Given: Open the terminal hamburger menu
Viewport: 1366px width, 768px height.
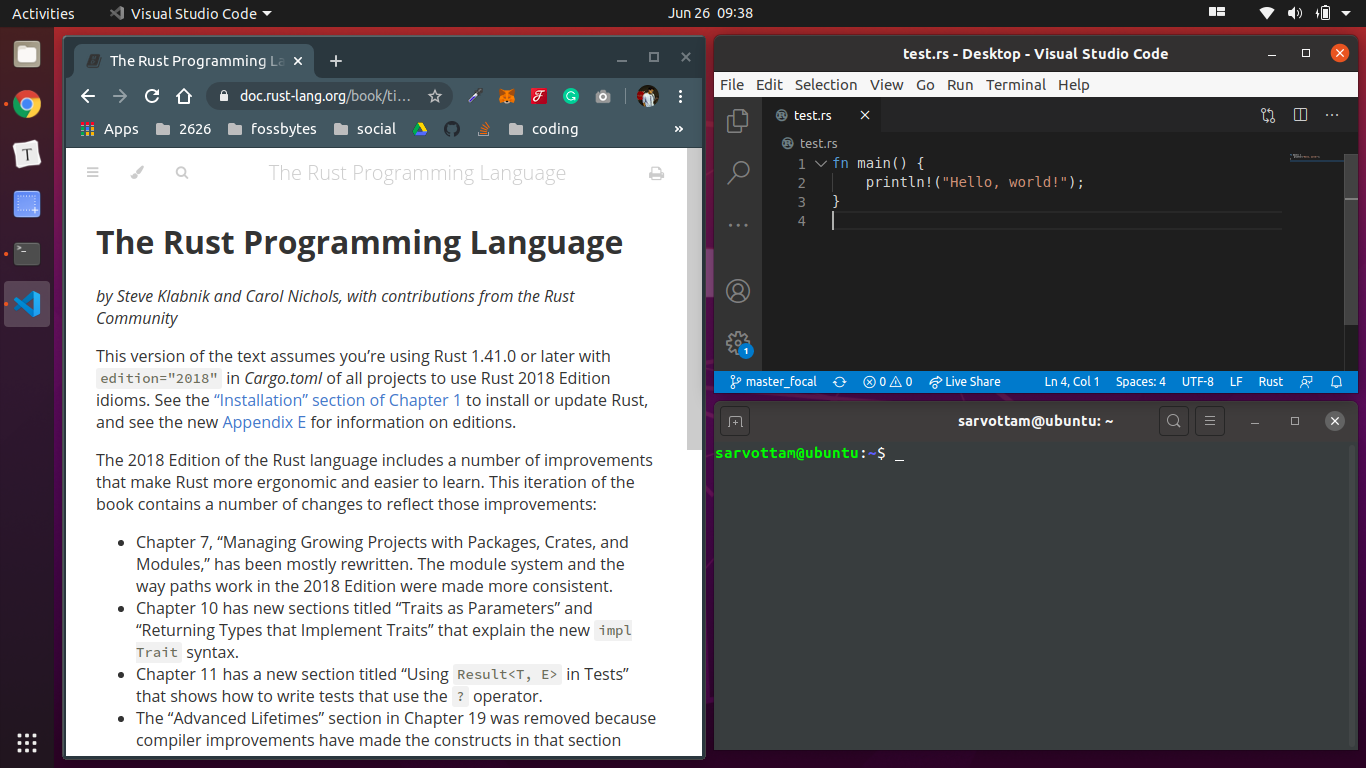Looking at the screenshot, I should pyautogui.click(x=1210, y=421).
